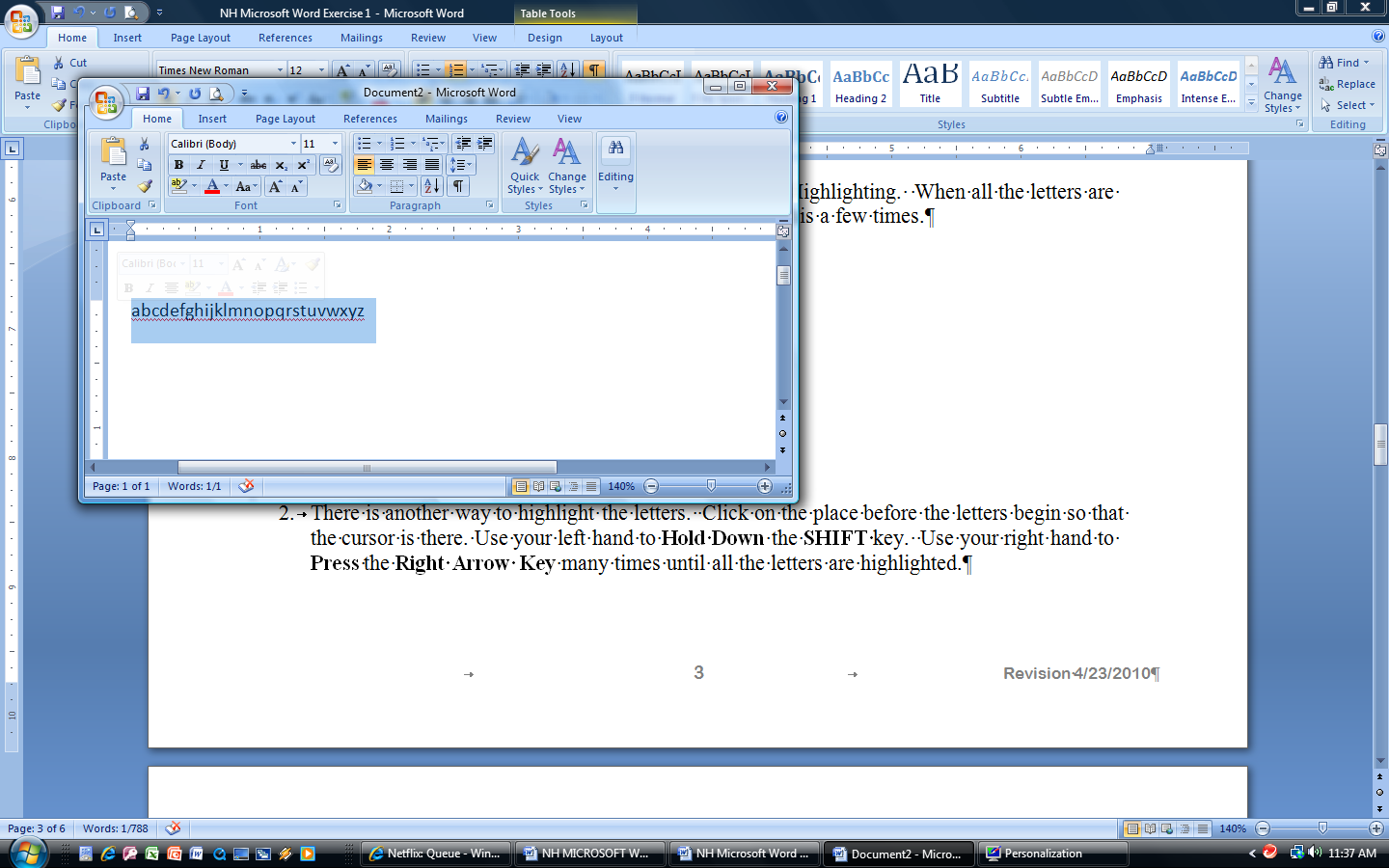1389x868 pixels.
Task: Open Design tab under Table Tools
Action: tap(545, 38)
